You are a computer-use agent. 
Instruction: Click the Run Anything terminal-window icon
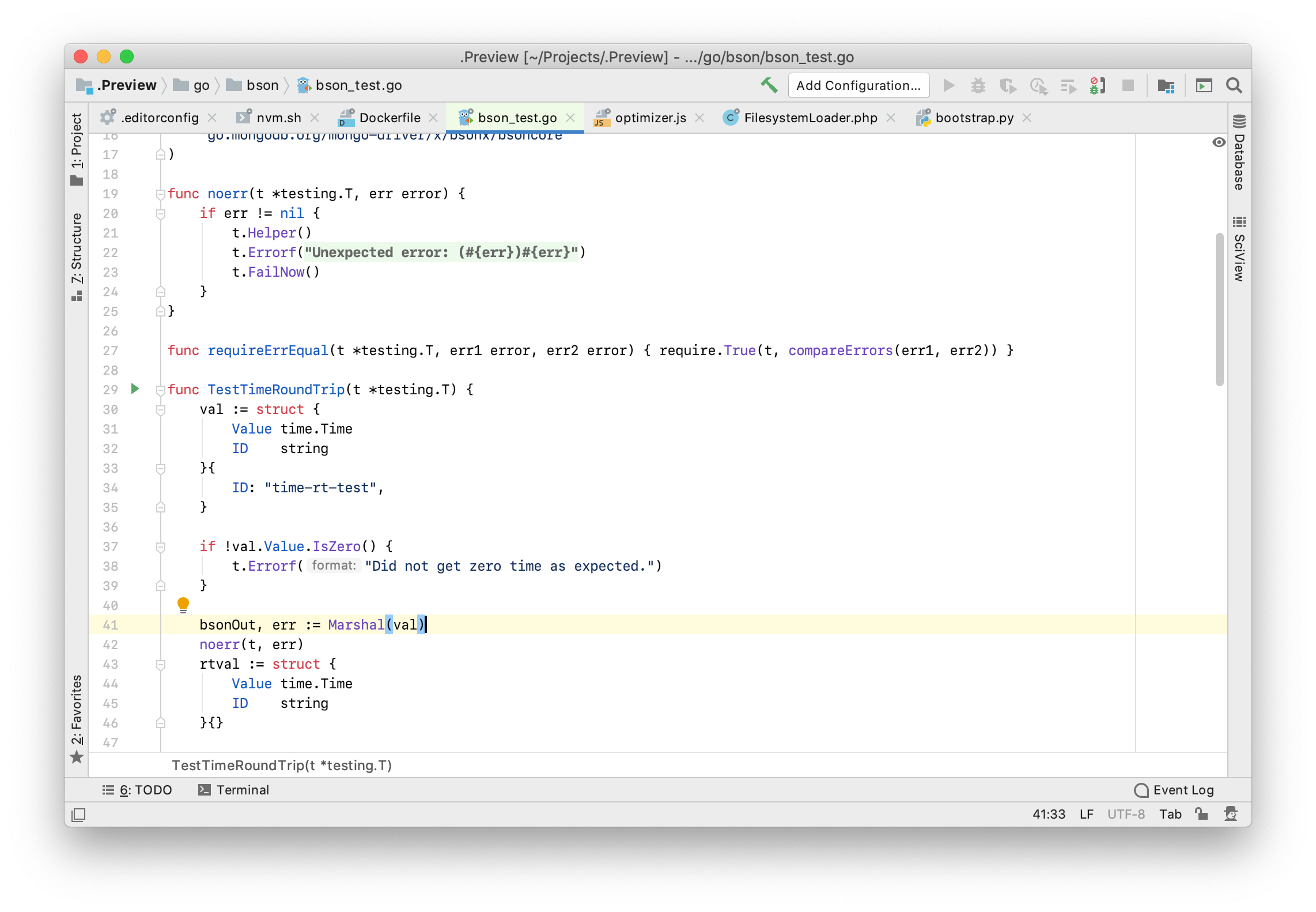coord(1204,86)
